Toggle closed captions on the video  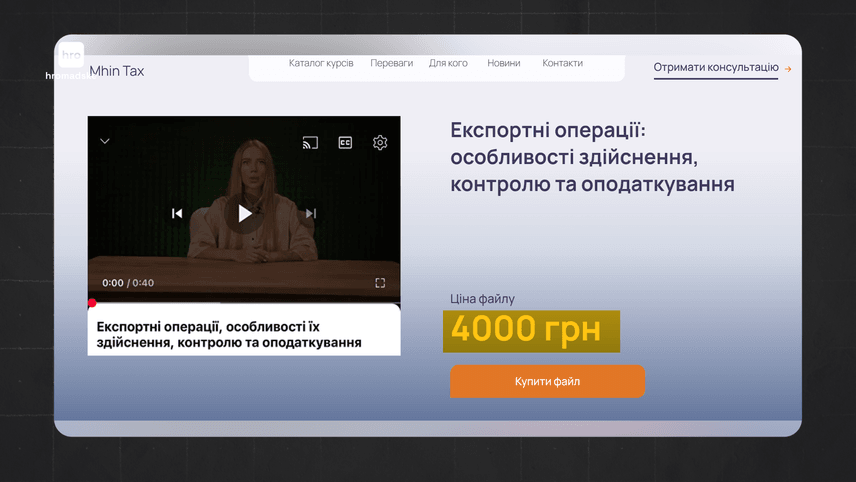click(x=345, y=143)
